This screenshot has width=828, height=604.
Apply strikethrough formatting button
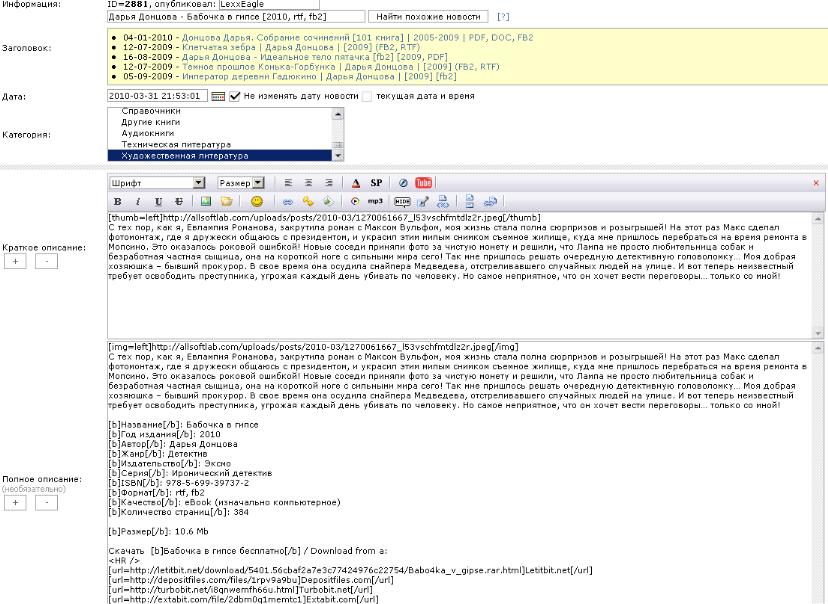pyautogui.click(x=179, y=201)
